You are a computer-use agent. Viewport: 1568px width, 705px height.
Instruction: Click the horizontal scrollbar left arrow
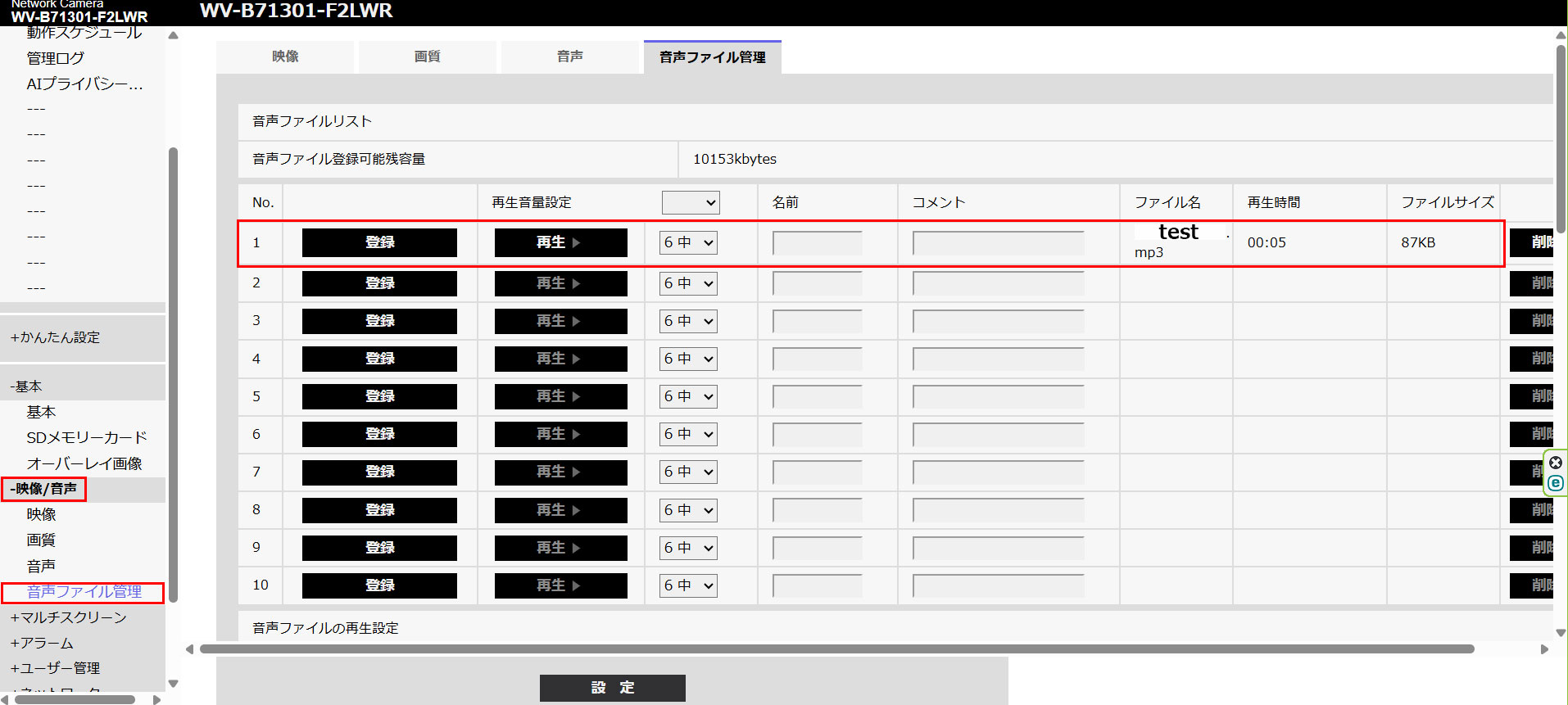click(x=190, y=649)
